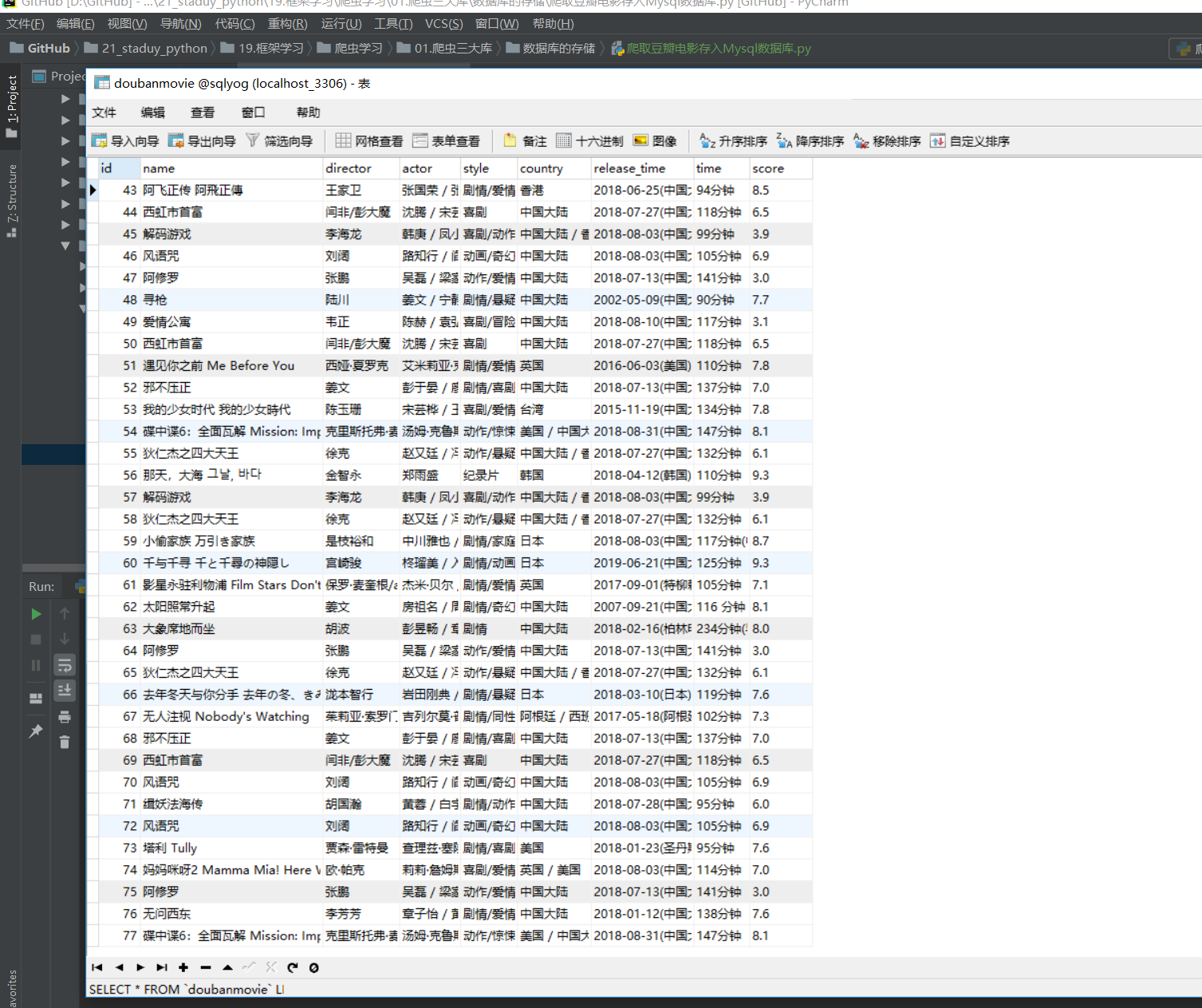
Task: Open the 筛选向导 filter wizard
Action: click(x=279, y=141)
